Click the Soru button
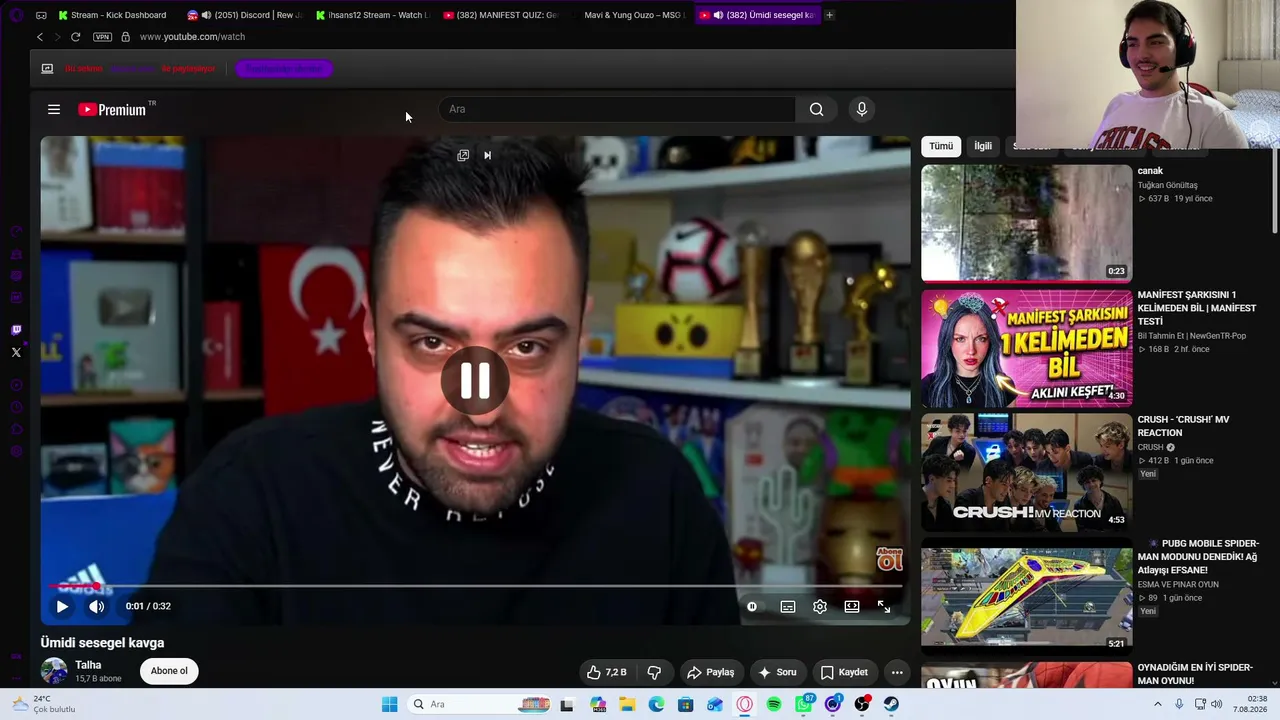The image size is (1280, 720). (777, 672)
